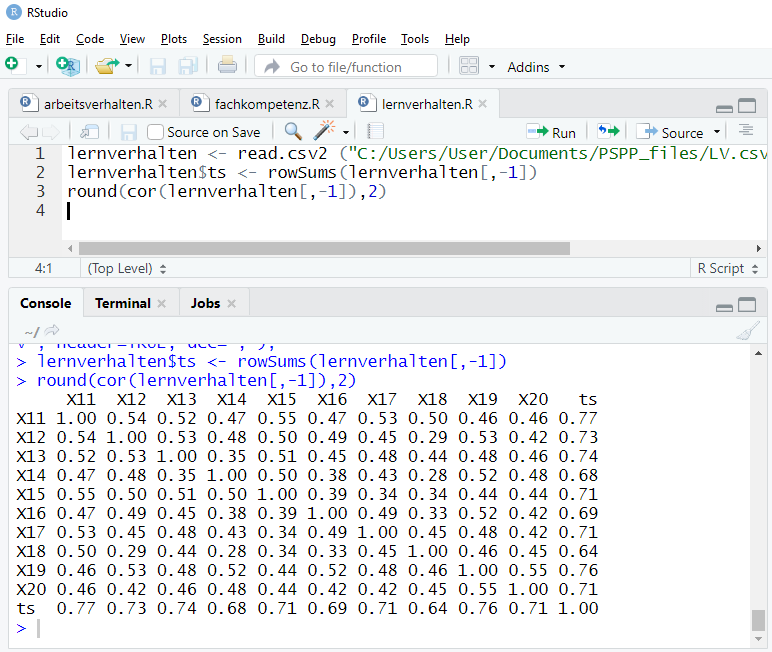Toggle the document outline icon

pos(745,131)
